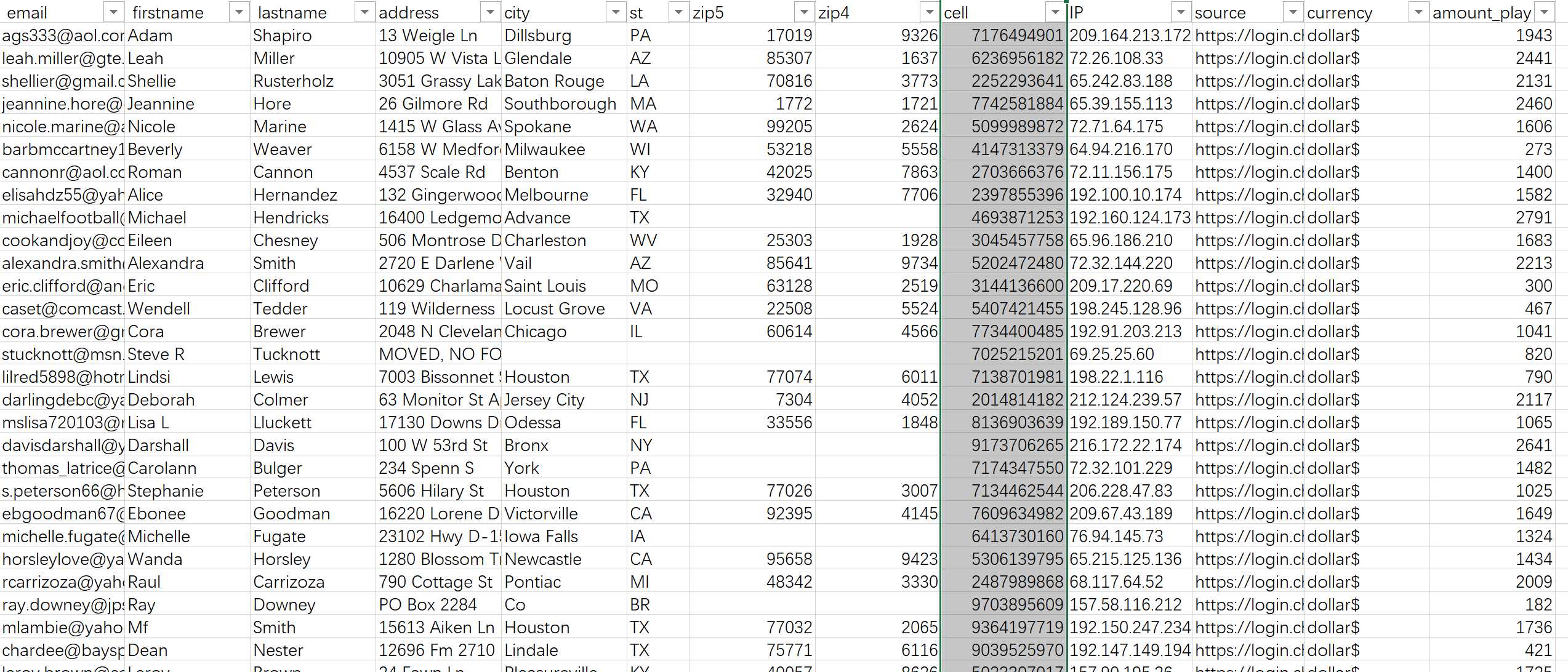Select first name cell 'Beverly'
Image resolution: width=1568 pixels, height=672 pixels.
point(188,150)
